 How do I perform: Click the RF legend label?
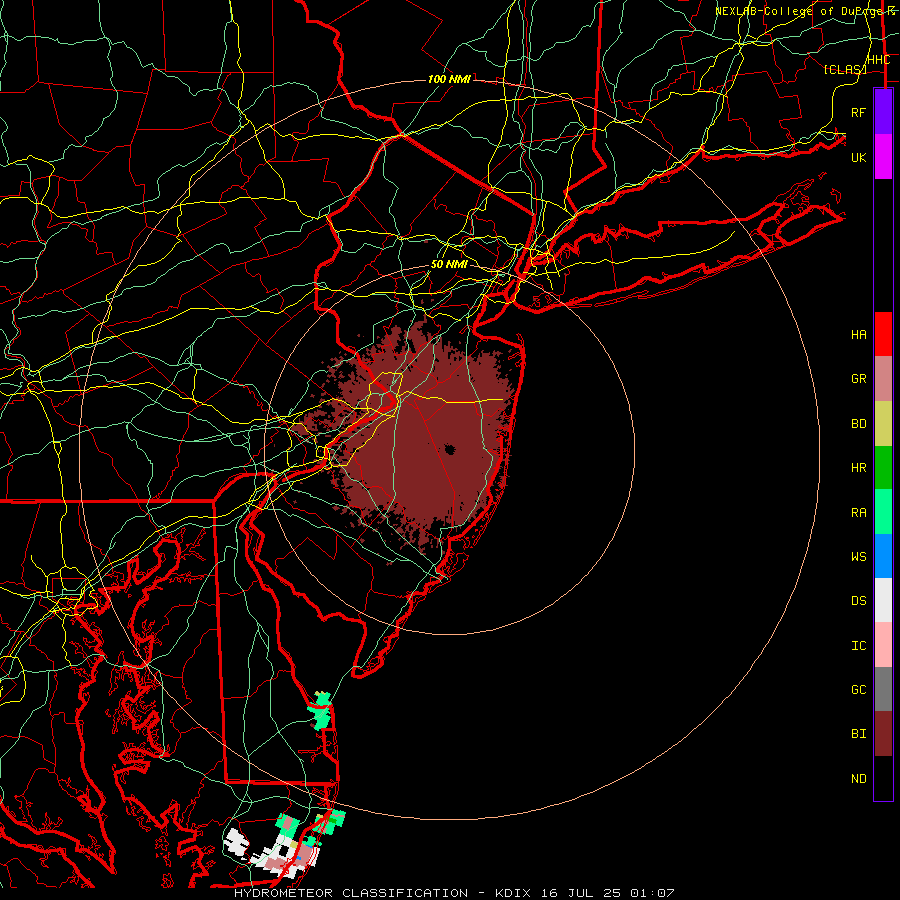tap(858, 112)
